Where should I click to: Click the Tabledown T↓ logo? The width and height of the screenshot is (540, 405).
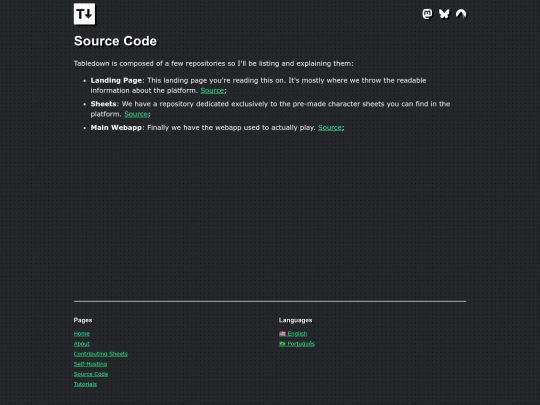pos(84,14)
